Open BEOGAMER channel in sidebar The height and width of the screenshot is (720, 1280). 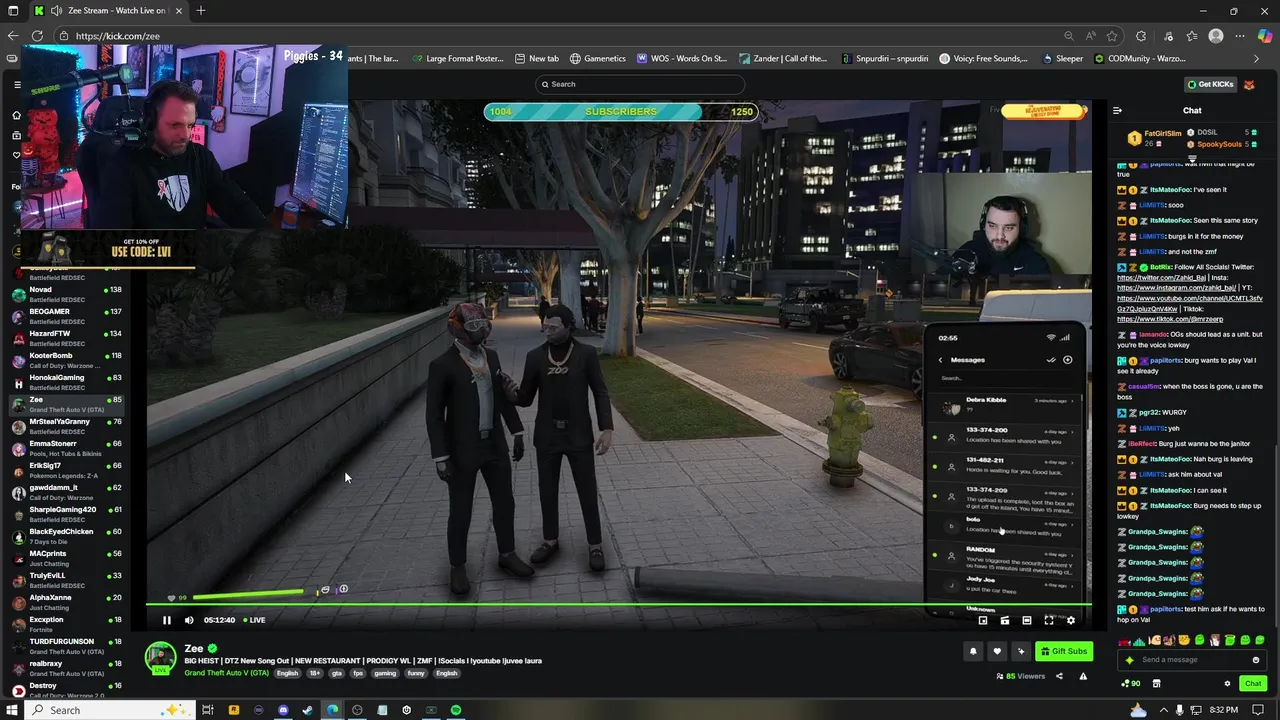click(x=65, y=316)
